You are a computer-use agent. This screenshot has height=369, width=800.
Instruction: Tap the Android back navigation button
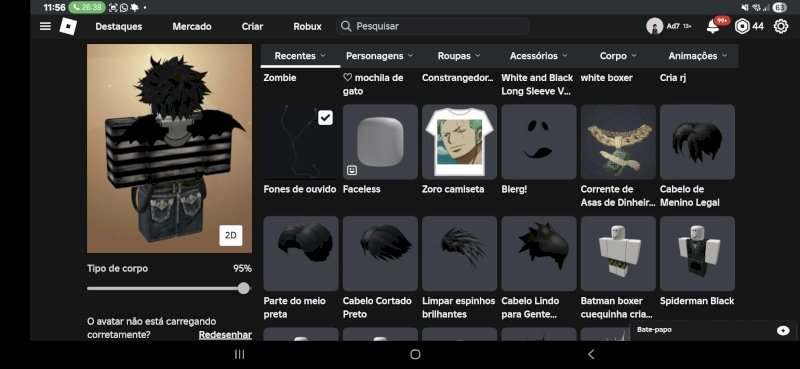tap(591, 354)
